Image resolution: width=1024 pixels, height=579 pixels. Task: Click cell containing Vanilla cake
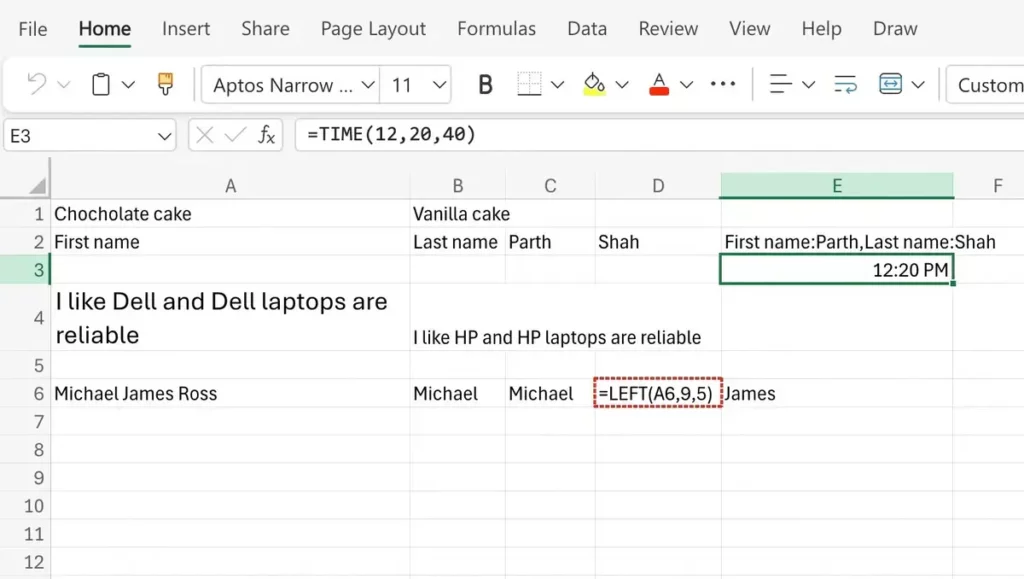pyautogui.click(x=458, y=214)
